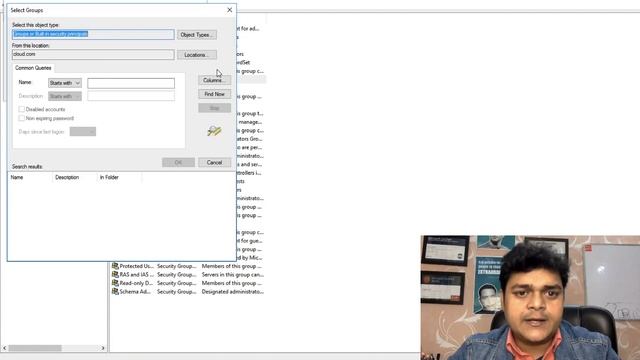Click the Schema Ad... group icon
Image resolution: width=640 pixels, height=360 pixels.
tap(115, 292)
